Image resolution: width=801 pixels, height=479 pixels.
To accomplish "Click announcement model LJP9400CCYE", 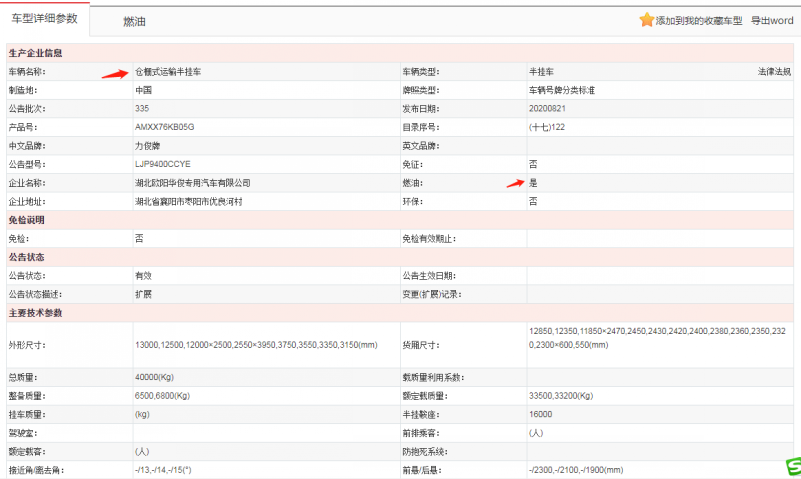I will click(162, 164).
